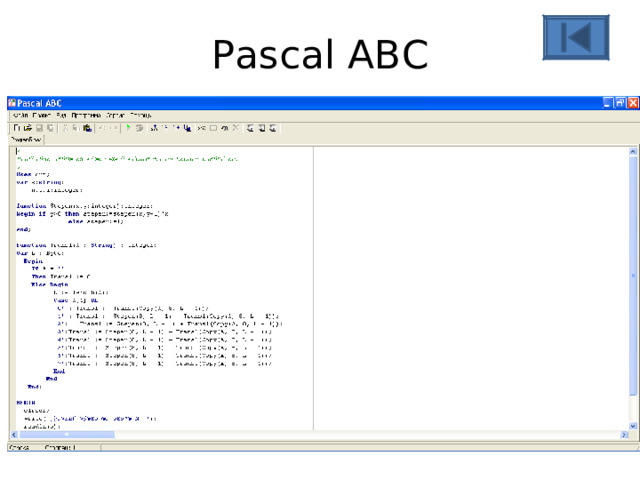Click the Redo arrow icon

tap(113, 128)
